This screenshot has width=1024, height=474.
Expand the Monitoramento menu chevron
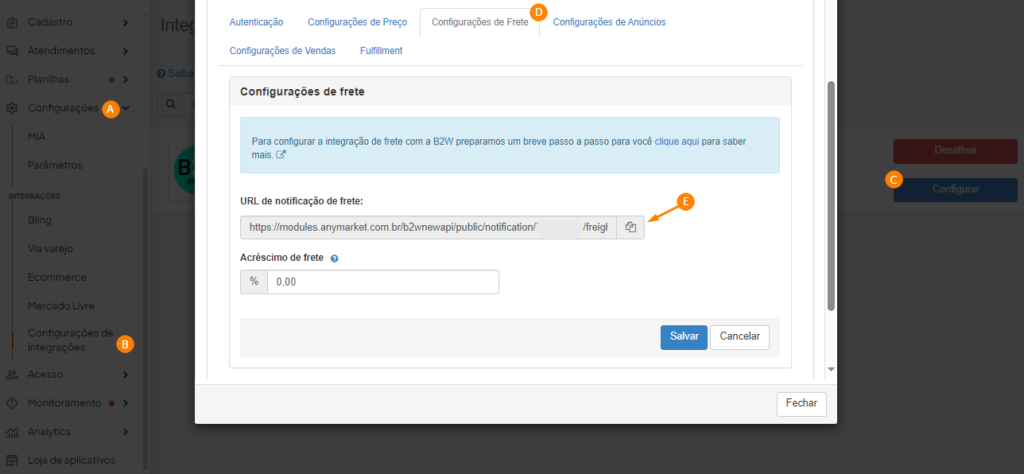(x=125, y=403)
